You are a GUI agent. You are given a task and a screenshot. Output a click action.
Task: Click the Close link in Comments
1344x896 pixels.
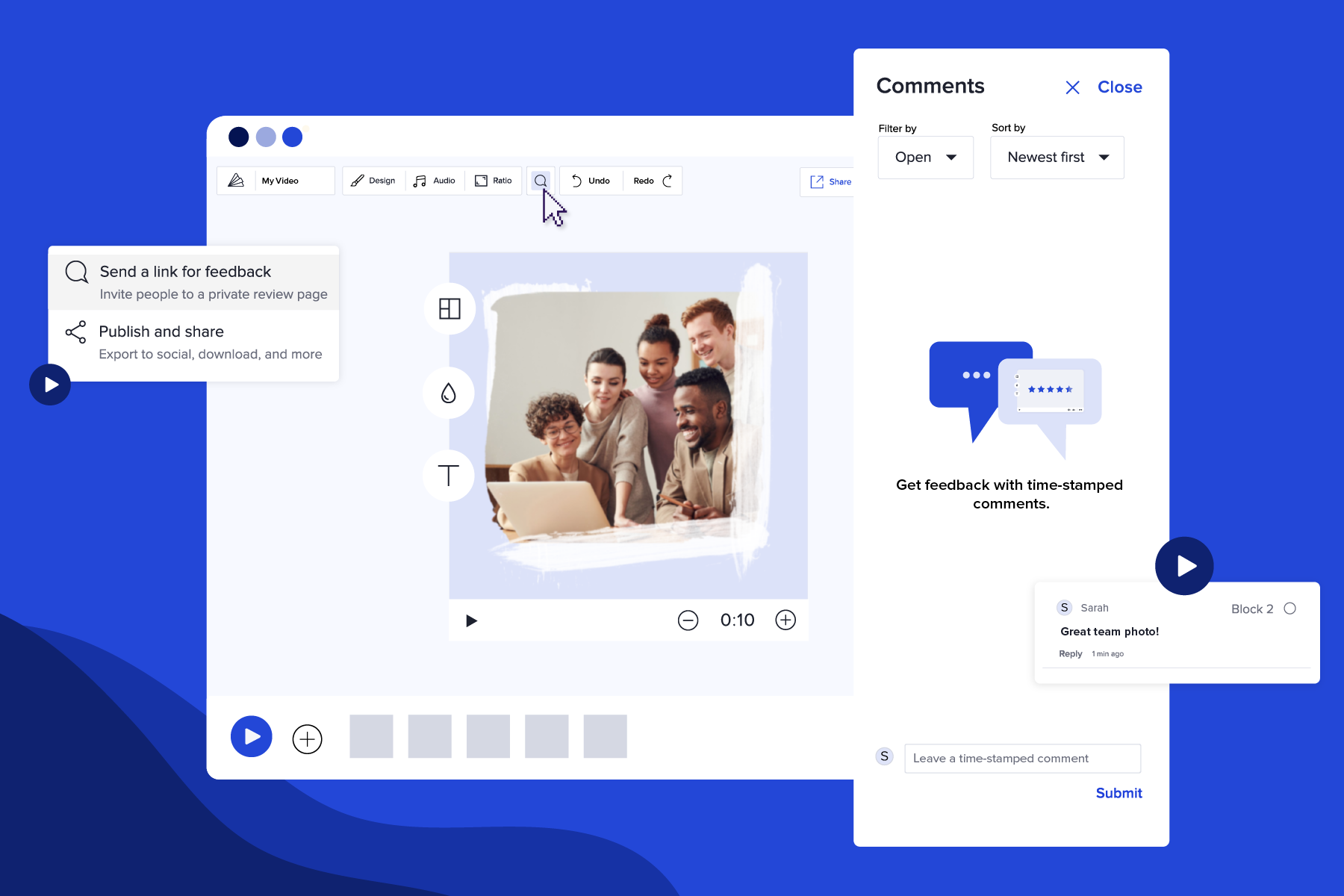[1119, 87]
